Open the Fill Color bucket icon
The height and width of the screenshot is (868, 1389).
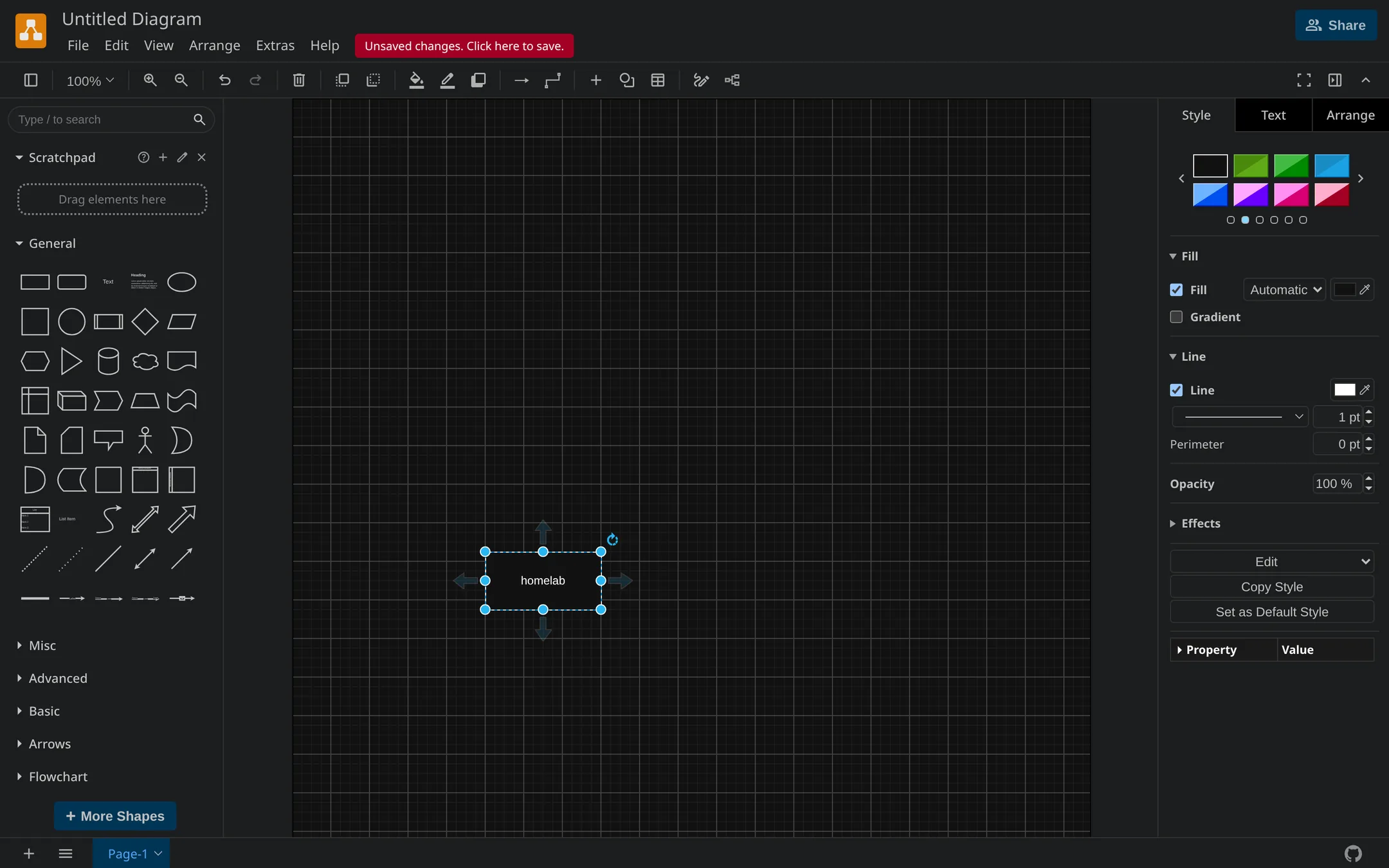point(416,80)
